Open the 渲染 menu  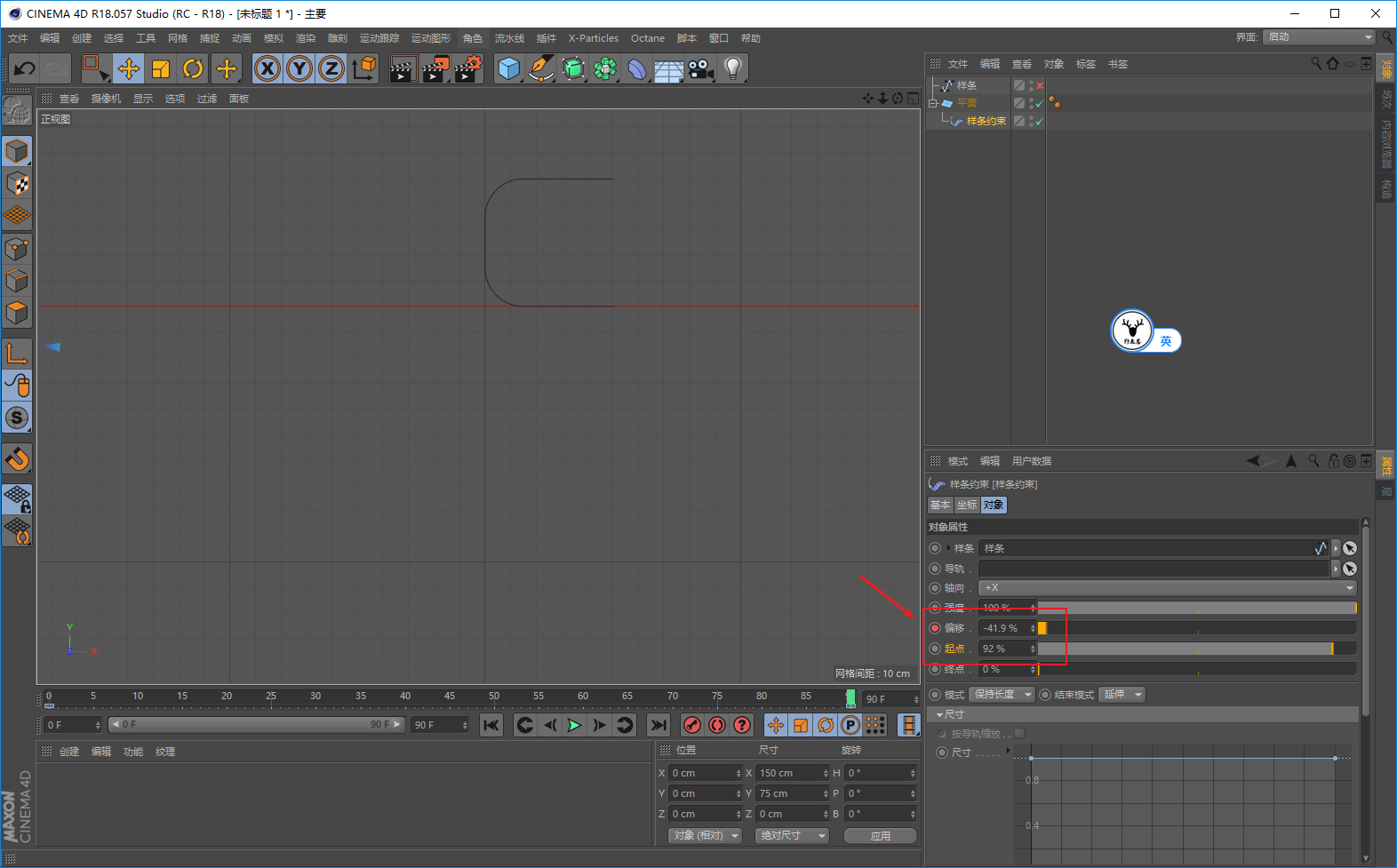(x=306, y=38)
